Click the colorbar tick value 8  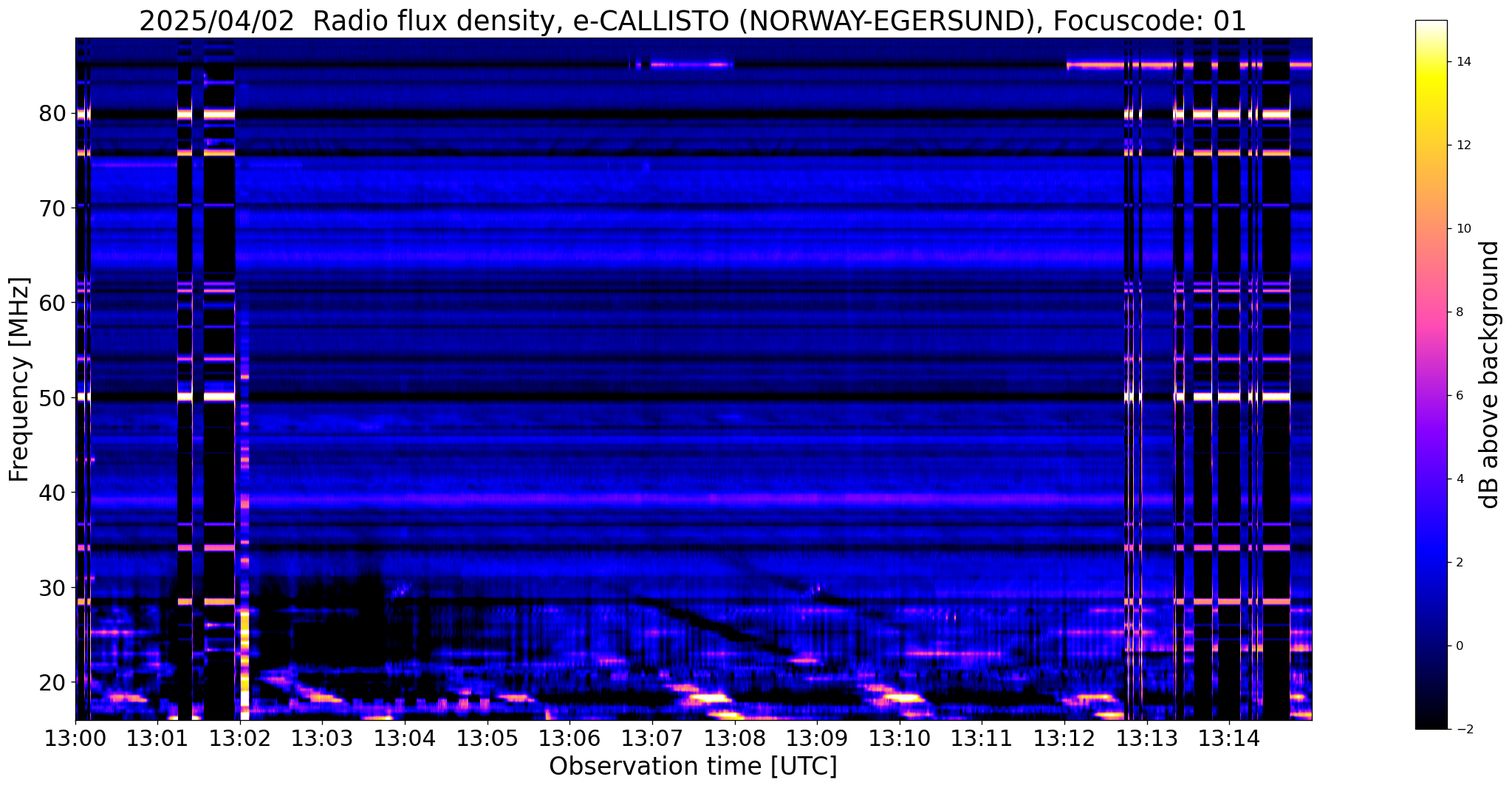click(x=1459, y=312)
